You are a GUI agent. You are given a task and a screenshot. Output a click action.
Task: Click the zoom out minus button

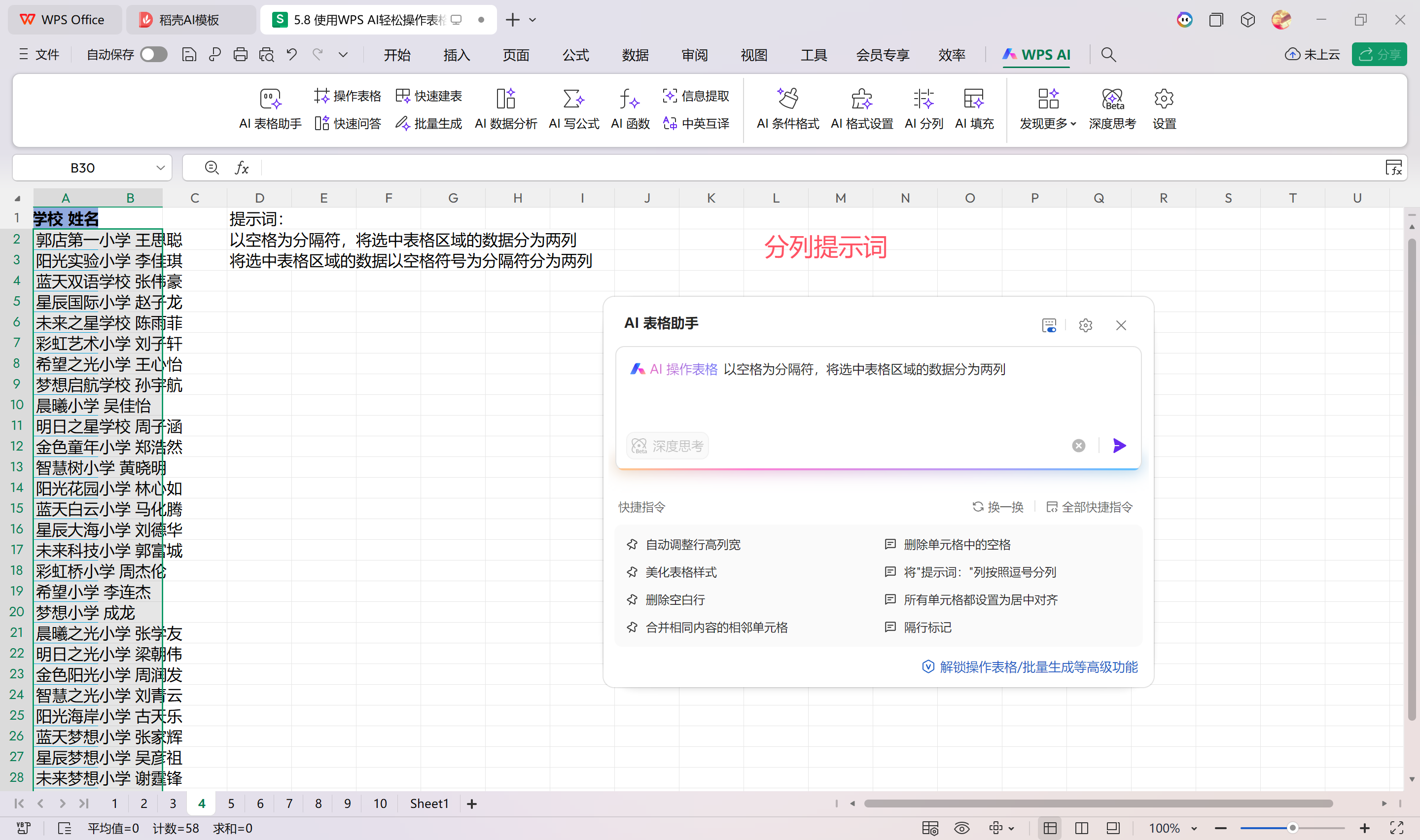pos(1221,828)
